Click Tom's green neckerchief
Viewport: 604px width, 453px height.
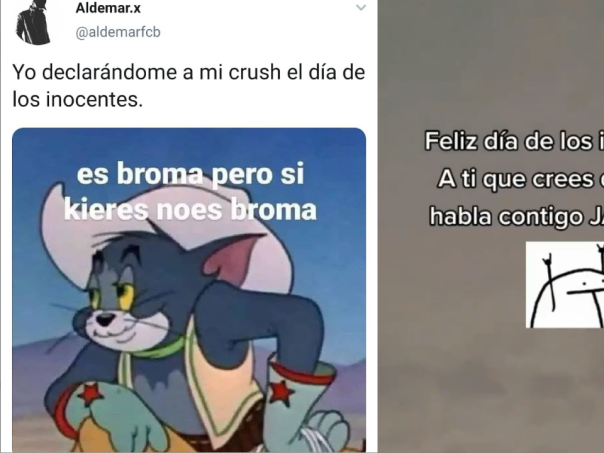click(x=162, y=348)
